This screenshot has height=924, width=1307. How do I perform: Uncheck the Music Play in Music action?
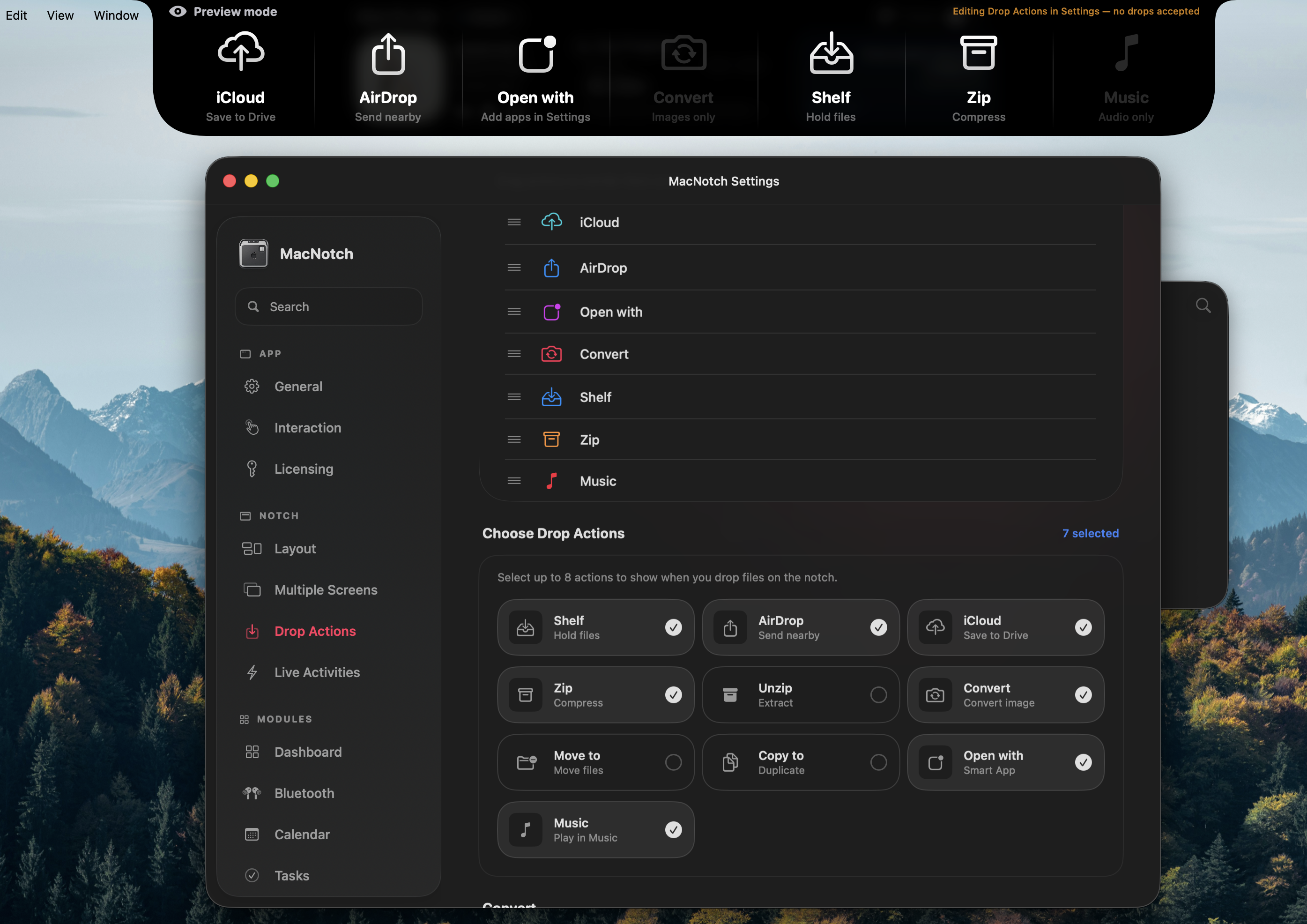[673, 830]
